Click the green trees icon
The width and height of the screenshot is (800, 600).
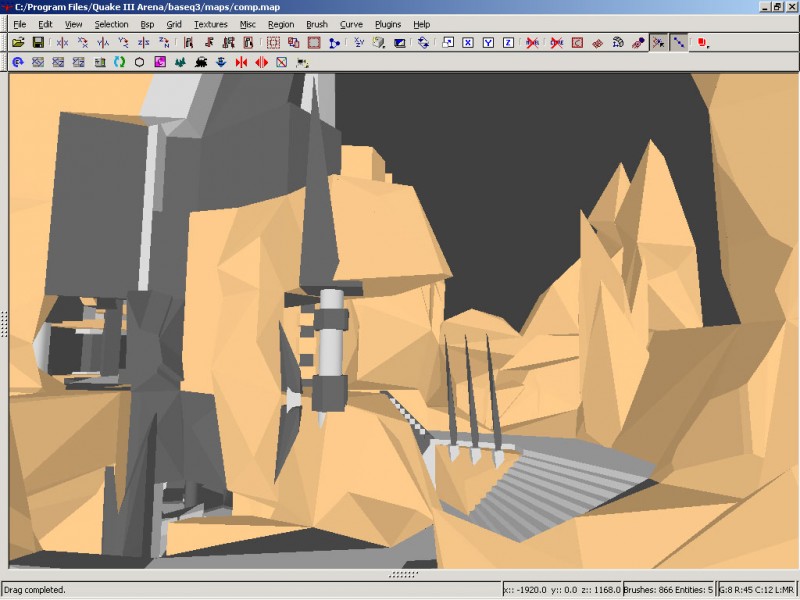click(180, 62)
